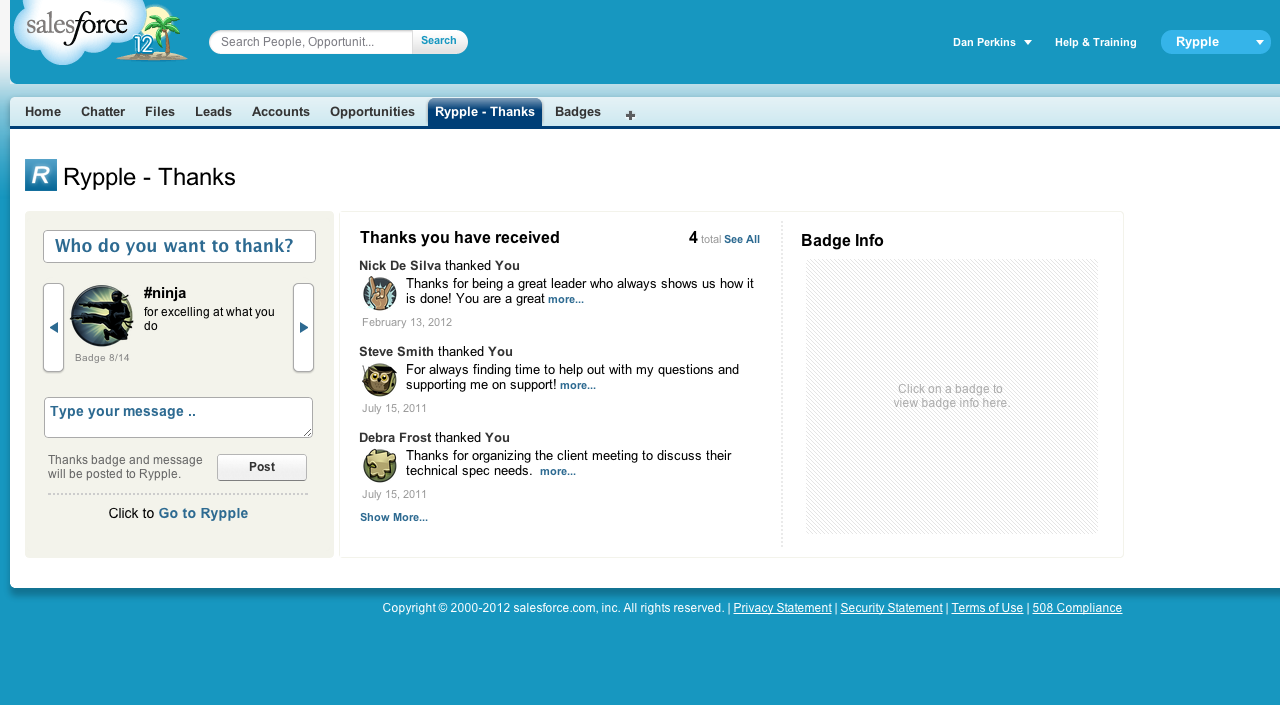Open the Rypple app dropdown

[x=1216, y=42]
